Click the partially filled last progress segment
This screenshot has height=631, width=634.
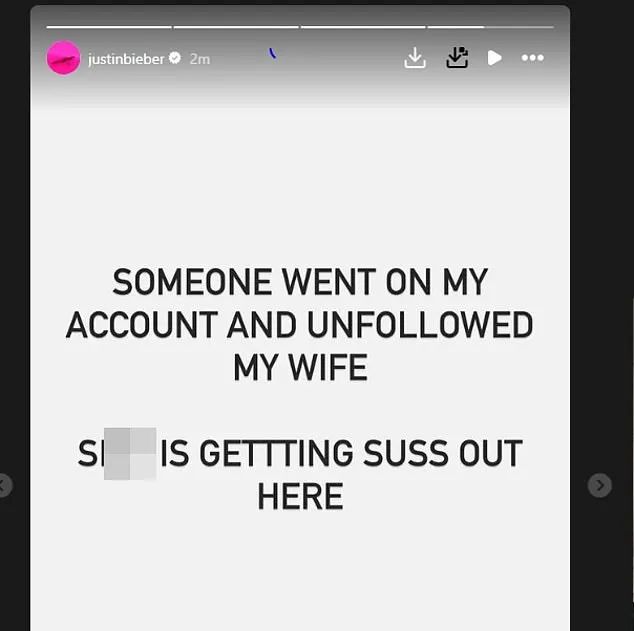click(490, 27)
